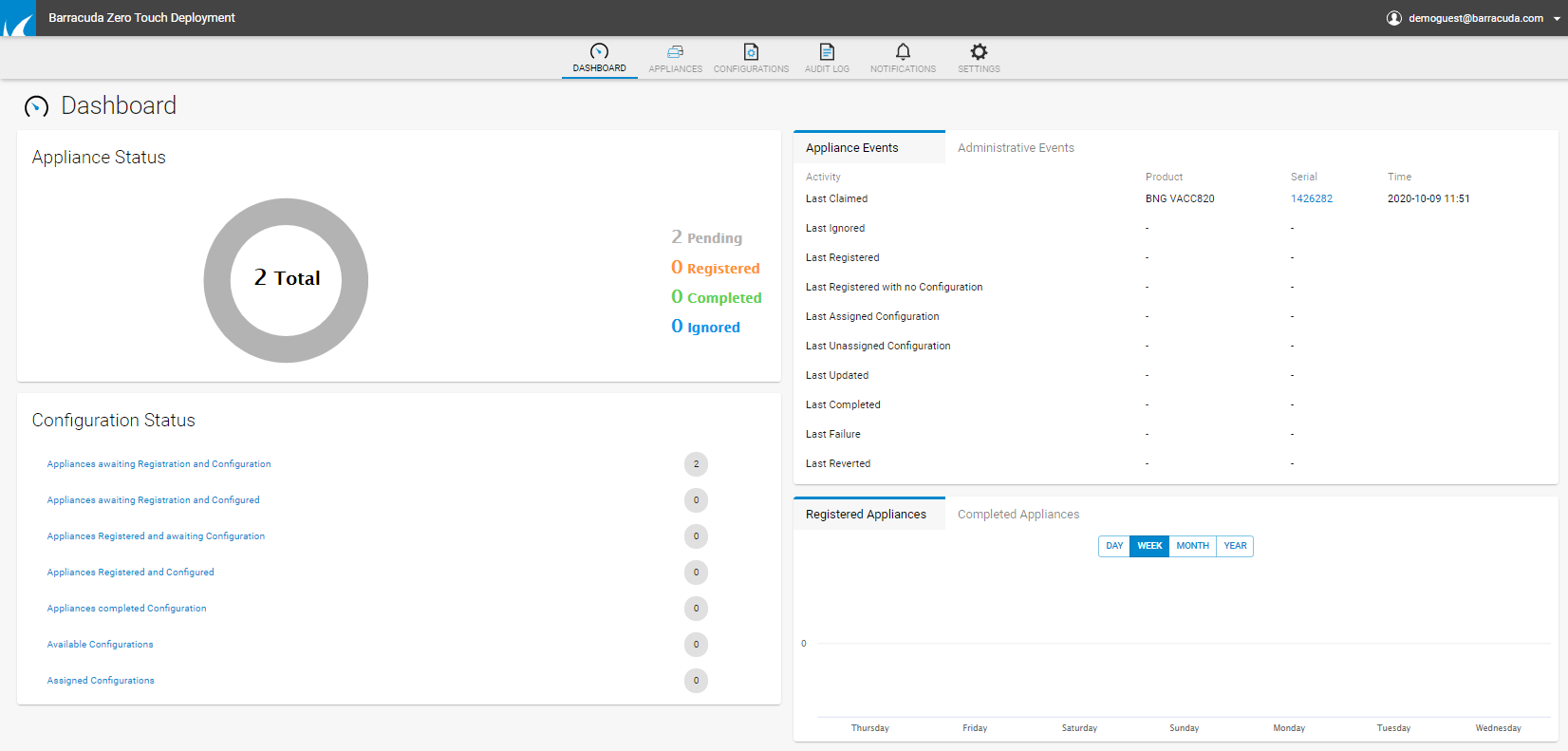Click the user avatar icon
Screen dimensions: 1568x751
coord(1394,18)
